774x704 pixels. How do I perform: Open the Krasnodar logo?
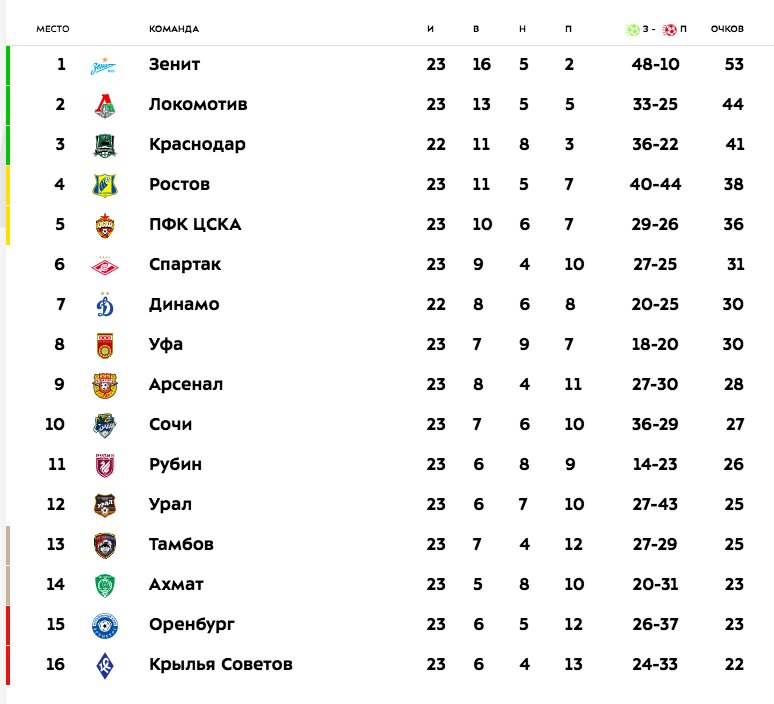(105, 145)
